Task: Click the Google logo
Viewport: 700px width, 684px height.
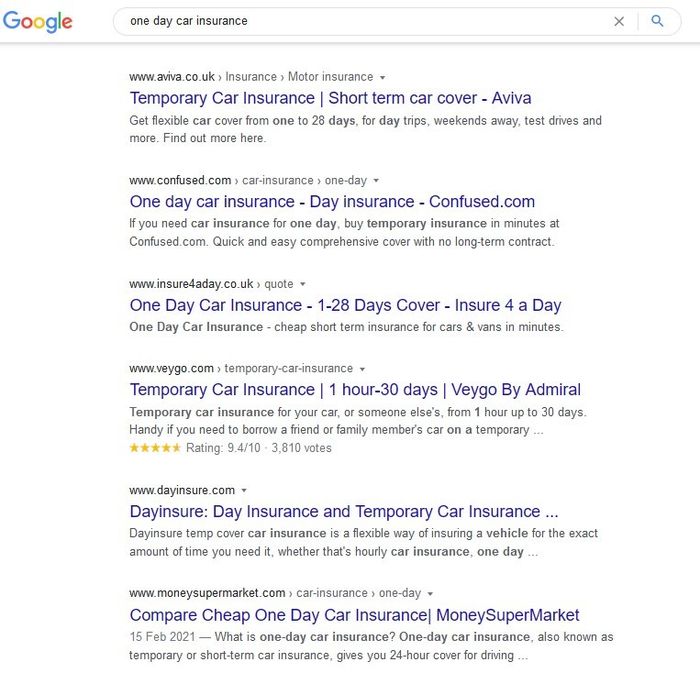Action: pyautogui.click(x=38, y=22)
